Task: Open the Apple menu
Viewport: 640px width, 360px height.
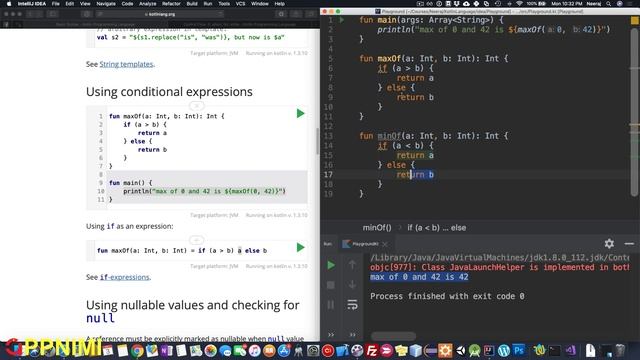Action: pos(9,4)
